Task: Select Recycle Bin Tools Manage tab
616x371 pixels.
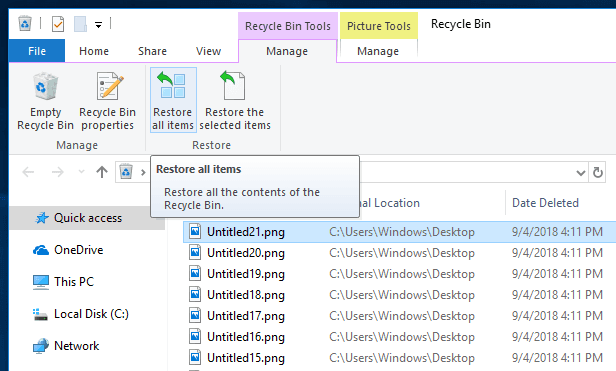Action: coord(287,51)
